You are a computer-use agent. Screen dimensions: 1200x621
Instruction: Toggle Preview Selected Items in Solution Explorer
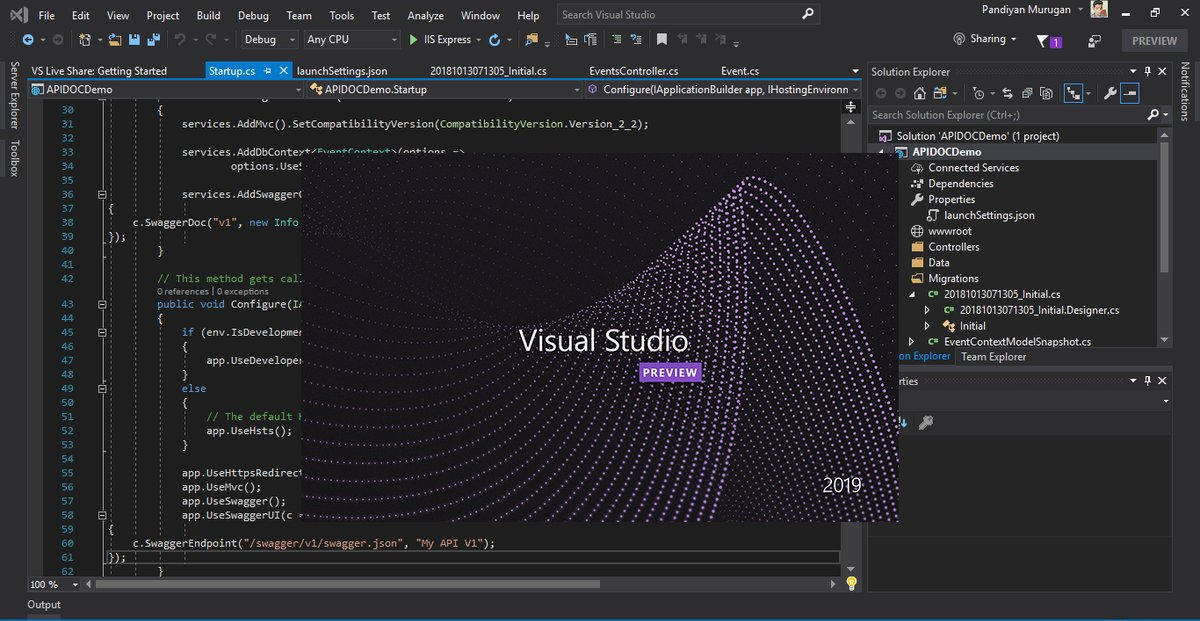click(x=1047, y=93)
